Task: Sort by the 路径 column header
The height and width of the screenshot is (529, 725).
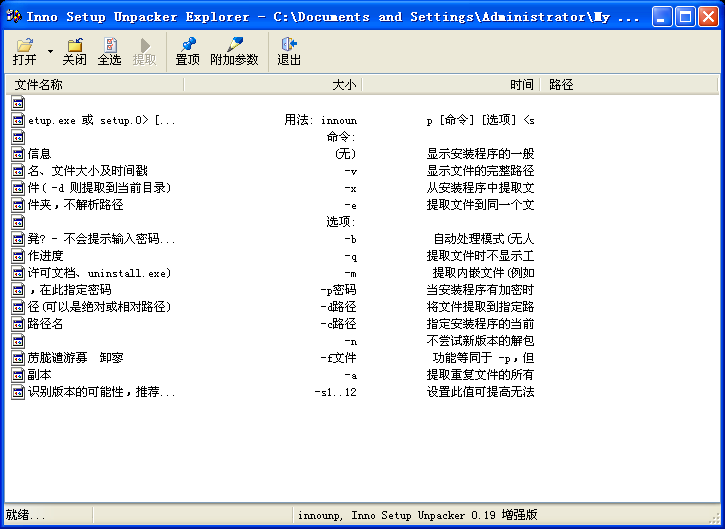Action: (629, 85)
